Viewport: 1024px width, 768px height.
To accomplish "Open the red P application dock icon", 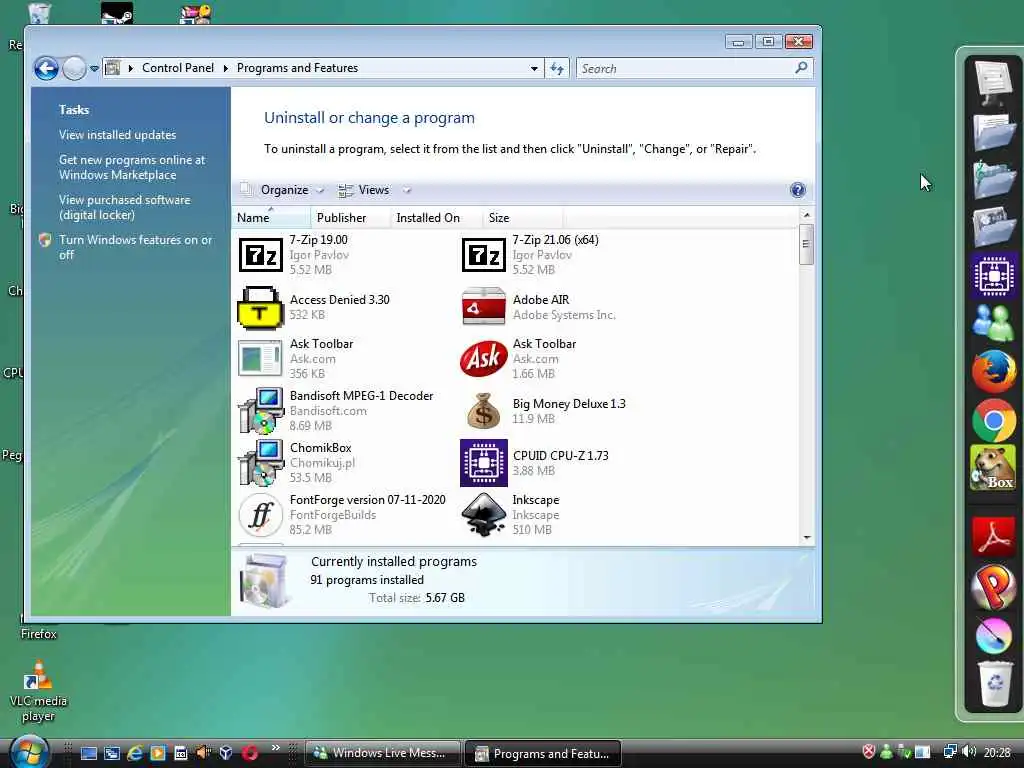I will 993,586.
